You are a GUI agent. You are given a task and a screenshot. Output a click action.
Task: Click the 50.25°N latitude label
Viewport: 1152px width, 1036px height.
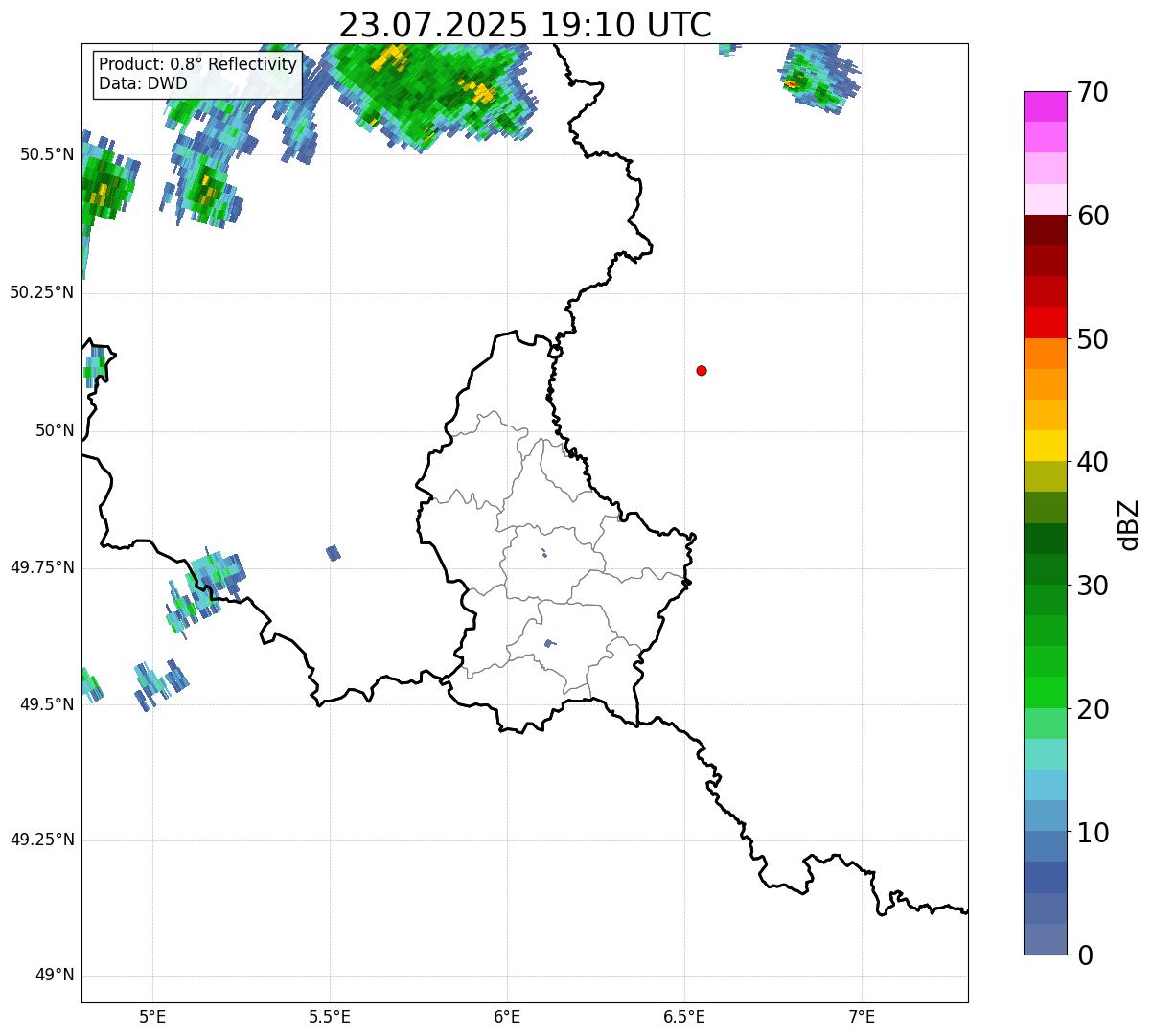tap(42, 292)
